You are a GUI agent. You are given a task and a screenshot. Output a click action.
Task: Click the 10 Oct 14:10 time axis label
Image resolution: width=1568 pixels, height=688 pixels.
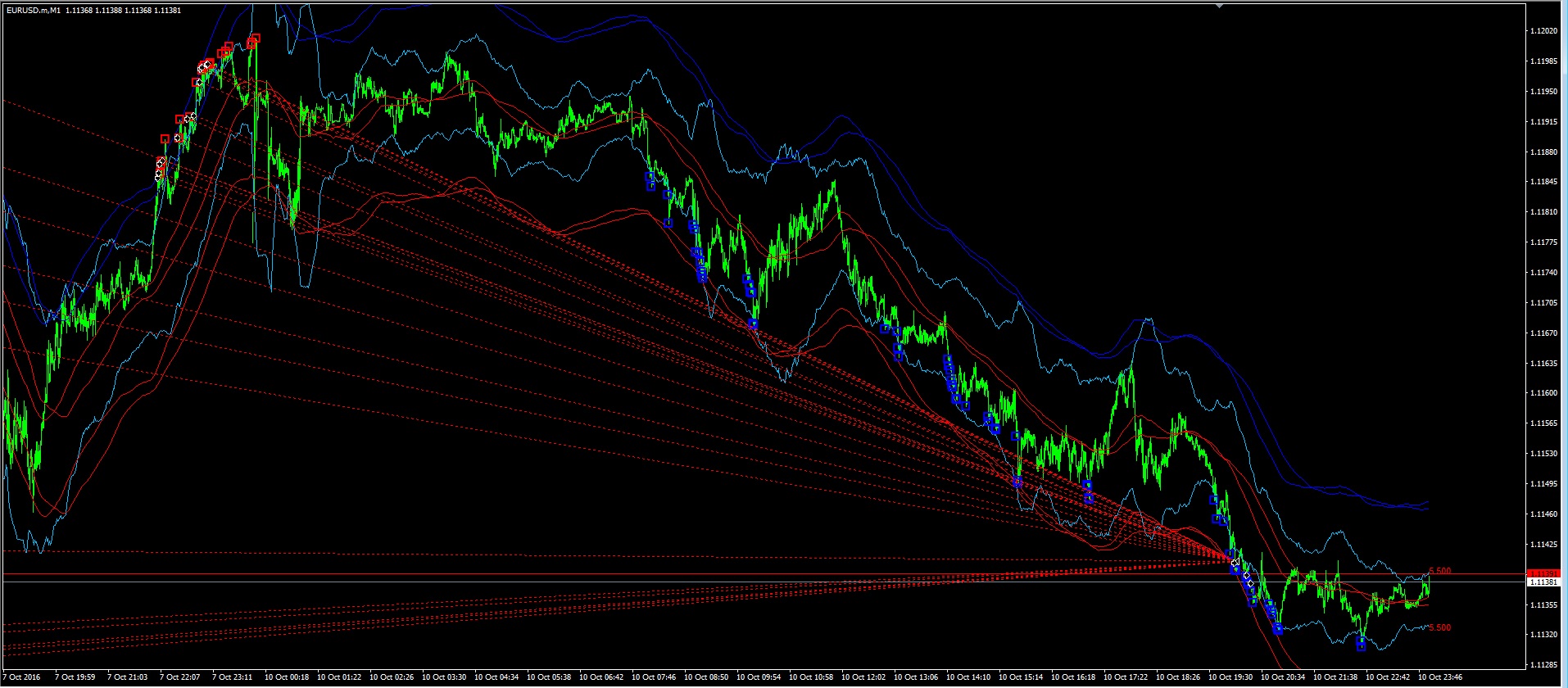coord(968,677)
